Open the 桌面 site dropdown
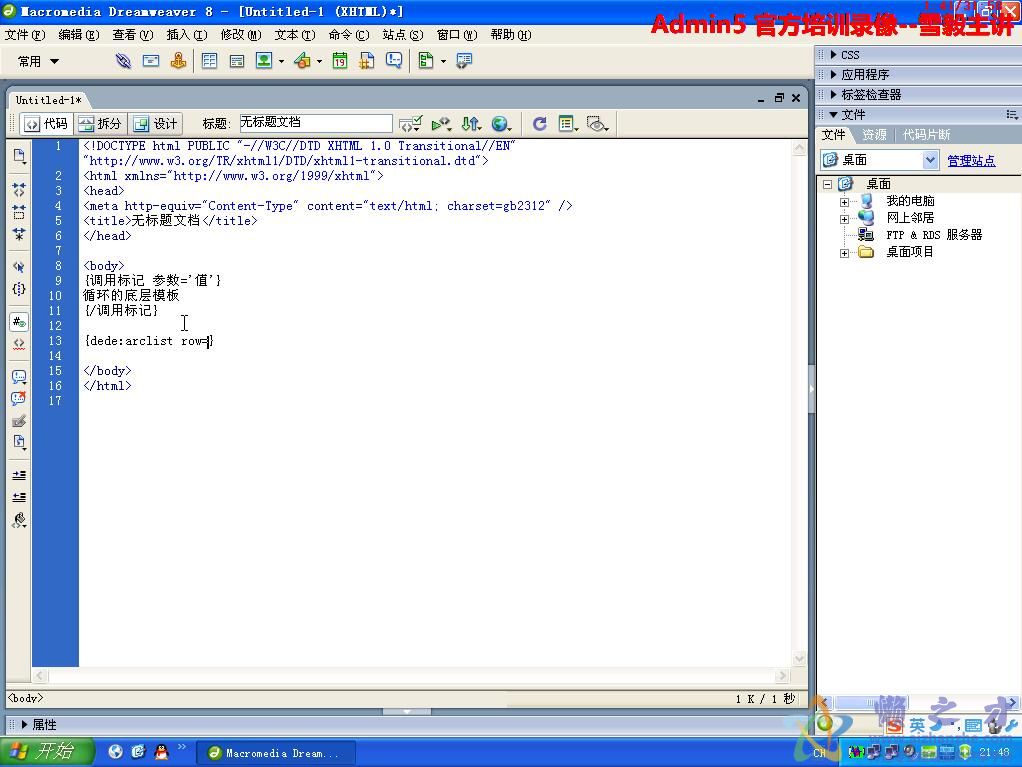1022x767 pixels. 930,160
